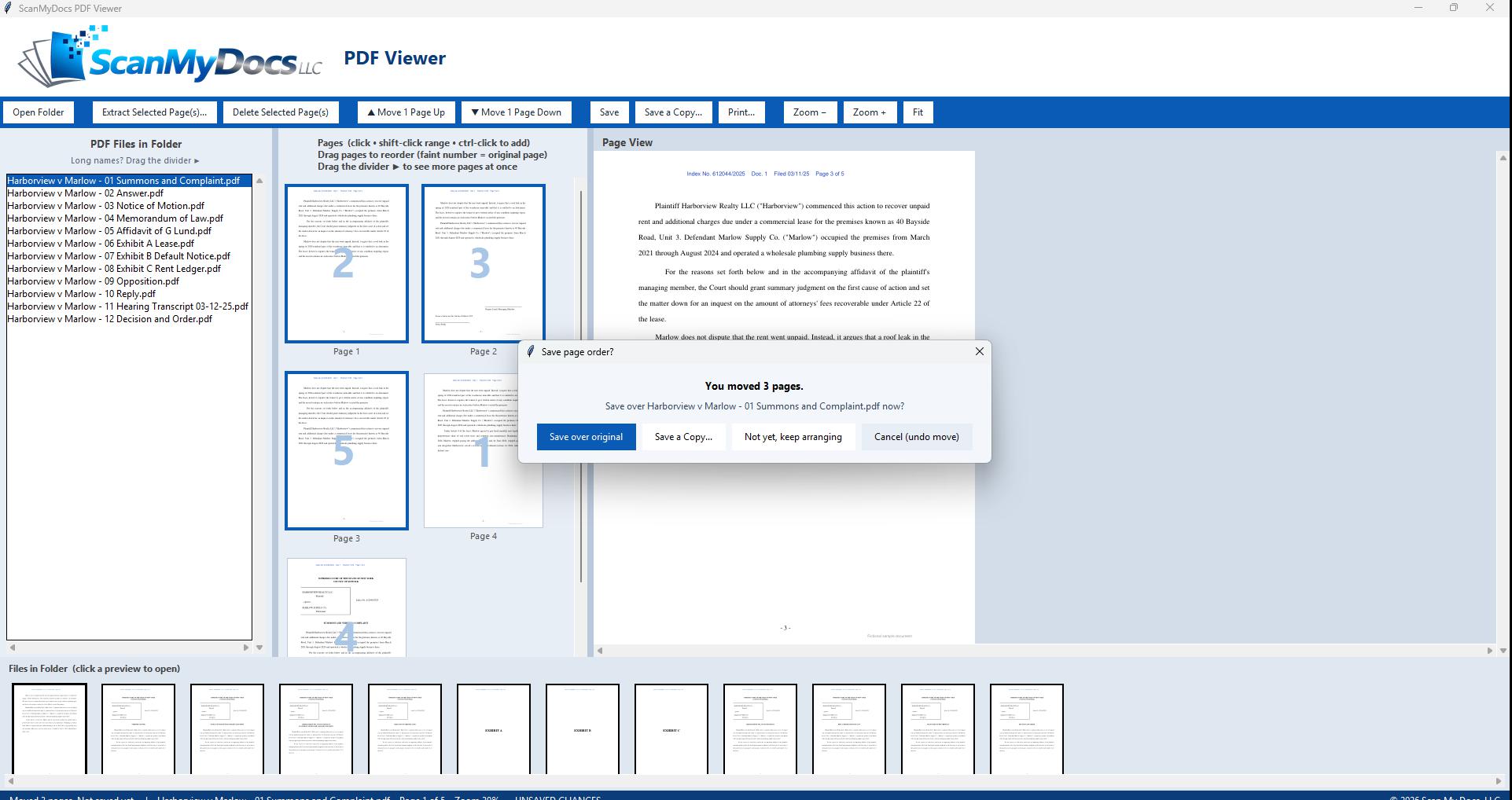Choose Save a Copy in the dialog
Image resolution: width=1512 pixels, height=800 pixels.
click(x=683, y=437)
